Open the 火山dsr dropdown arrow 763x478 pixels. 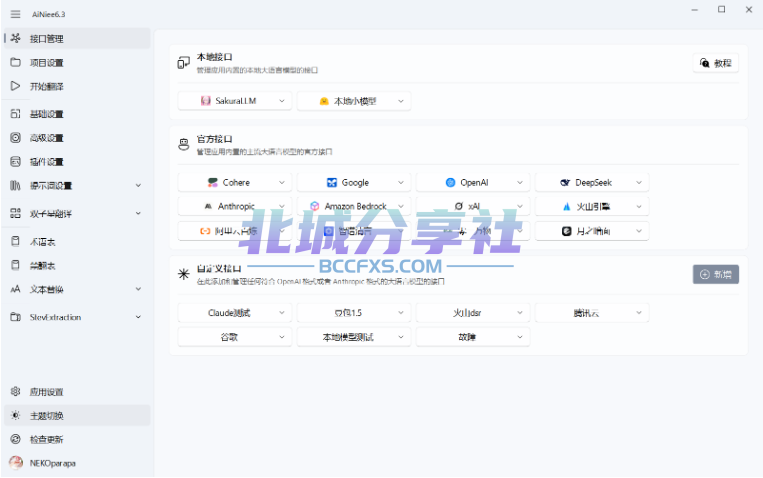click(x=520, y=313)
